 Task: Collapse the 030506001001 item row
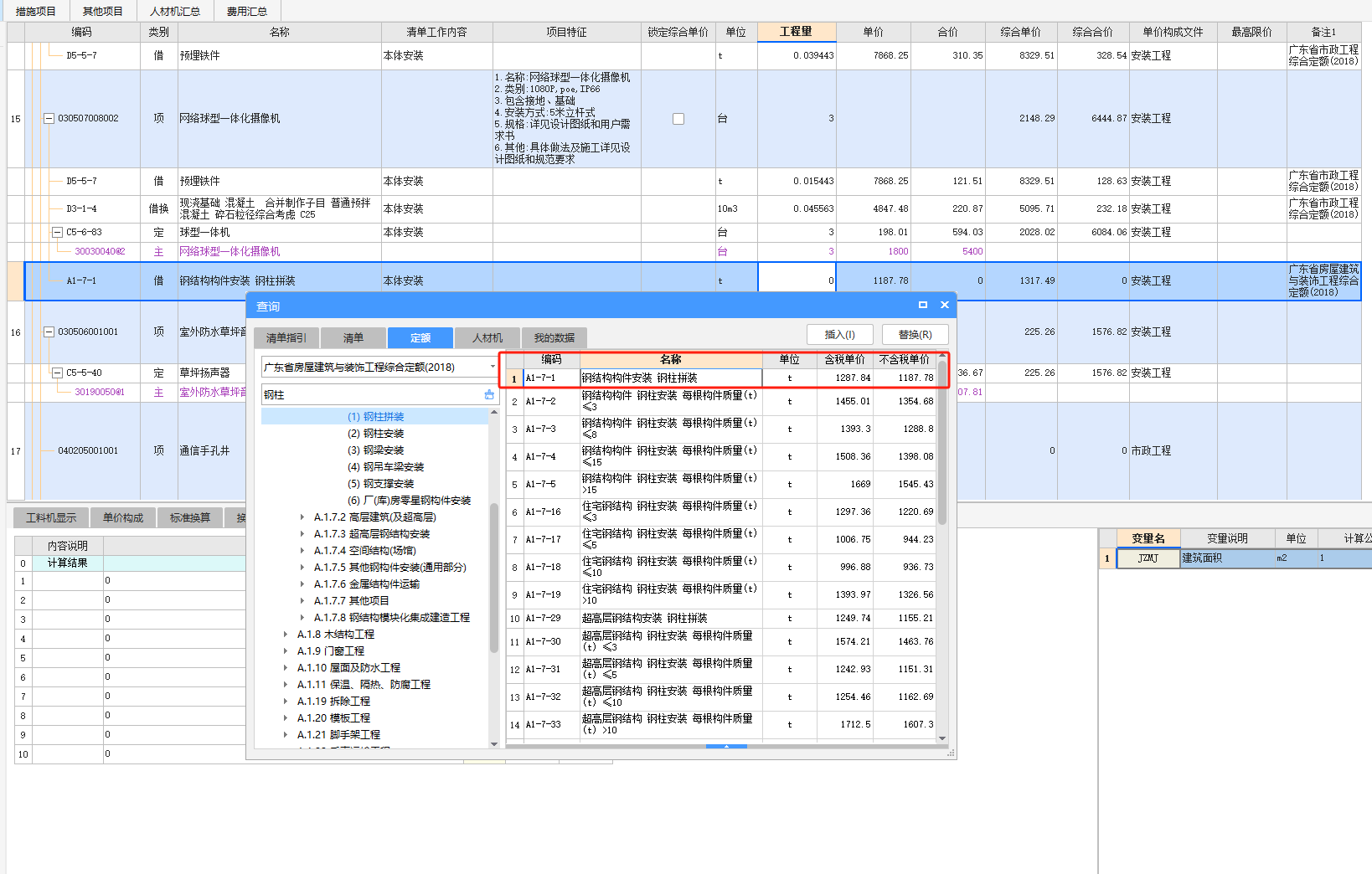[49, 332]
